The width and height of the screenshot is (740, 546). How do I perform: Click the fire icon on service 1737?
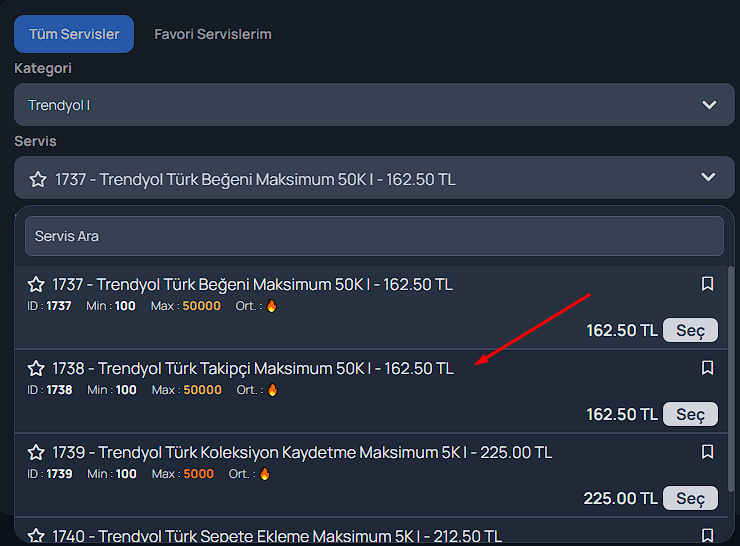pyautogui.click(x=271, y=306)
